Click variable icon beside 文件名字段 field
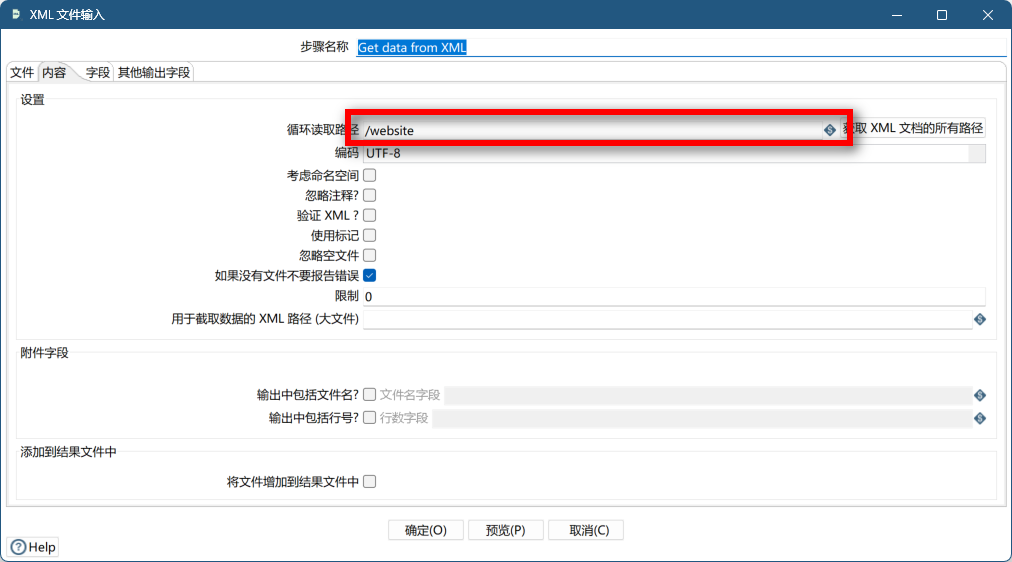The height and width of the screenshot is (562, 1012). pos(980,395)
